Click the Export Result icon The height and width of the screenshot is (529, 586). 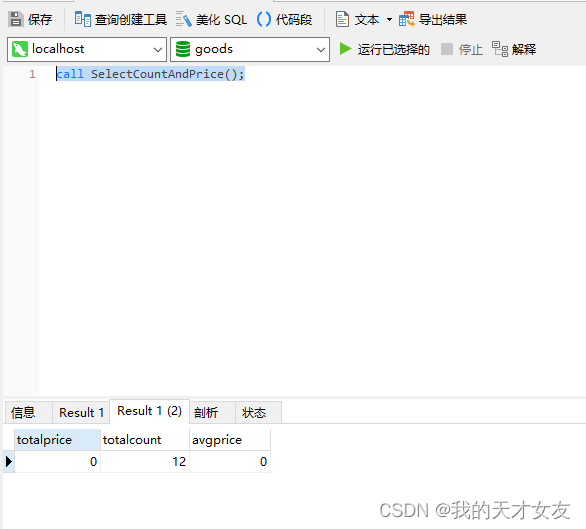[x=407, y=19]
